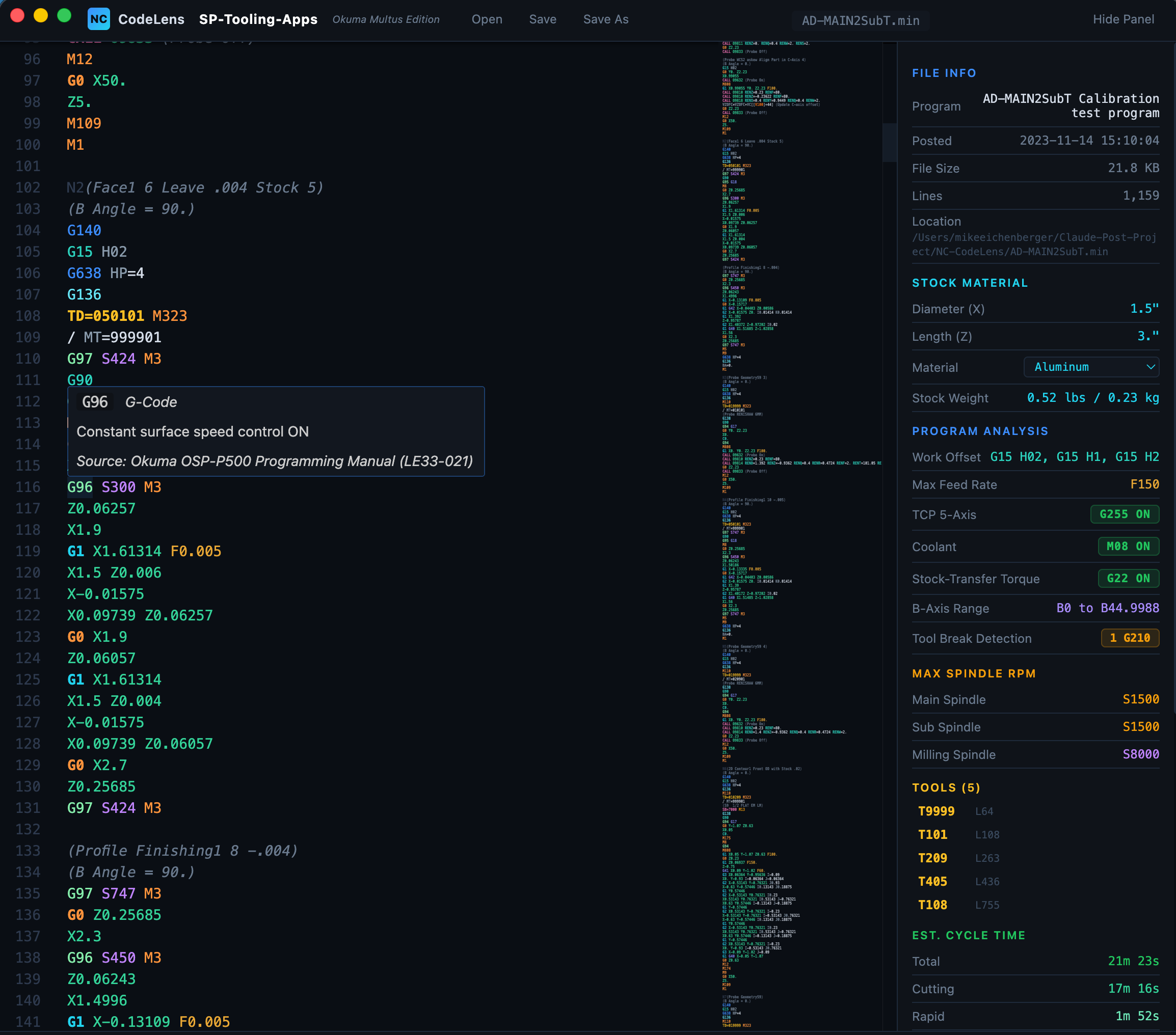Open a file with the Open button
The width and height of the screenshot is (1176, 1035).
[x=487, y=19]
